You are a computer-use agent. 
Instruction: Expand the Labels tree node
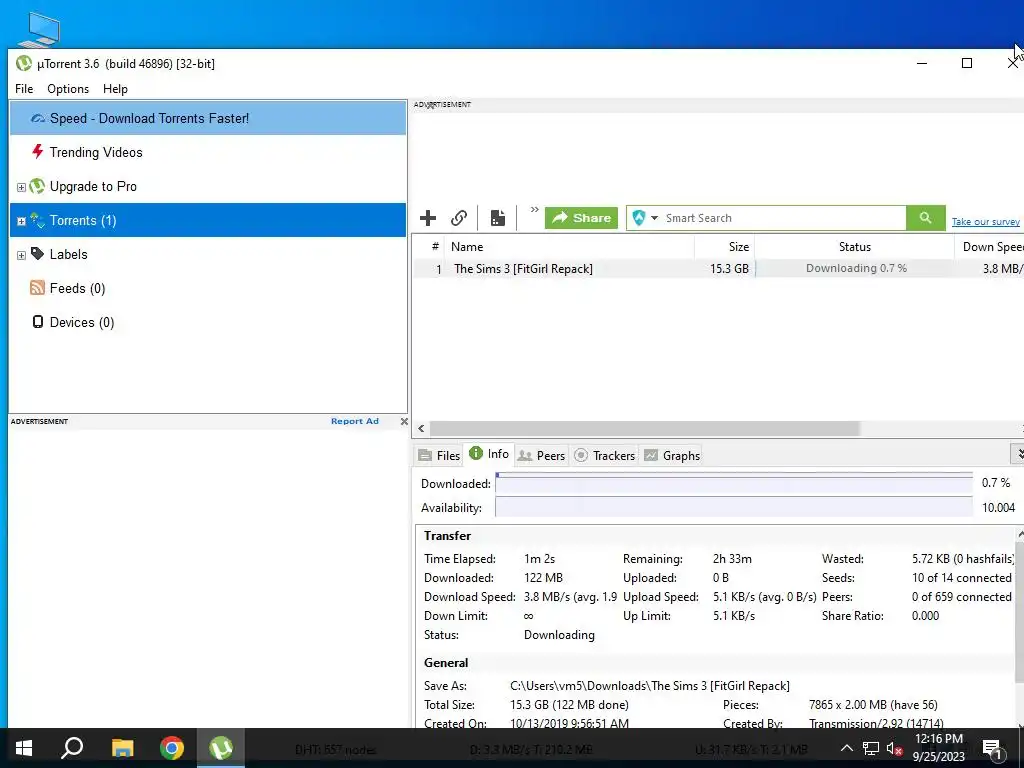point(21,255)
